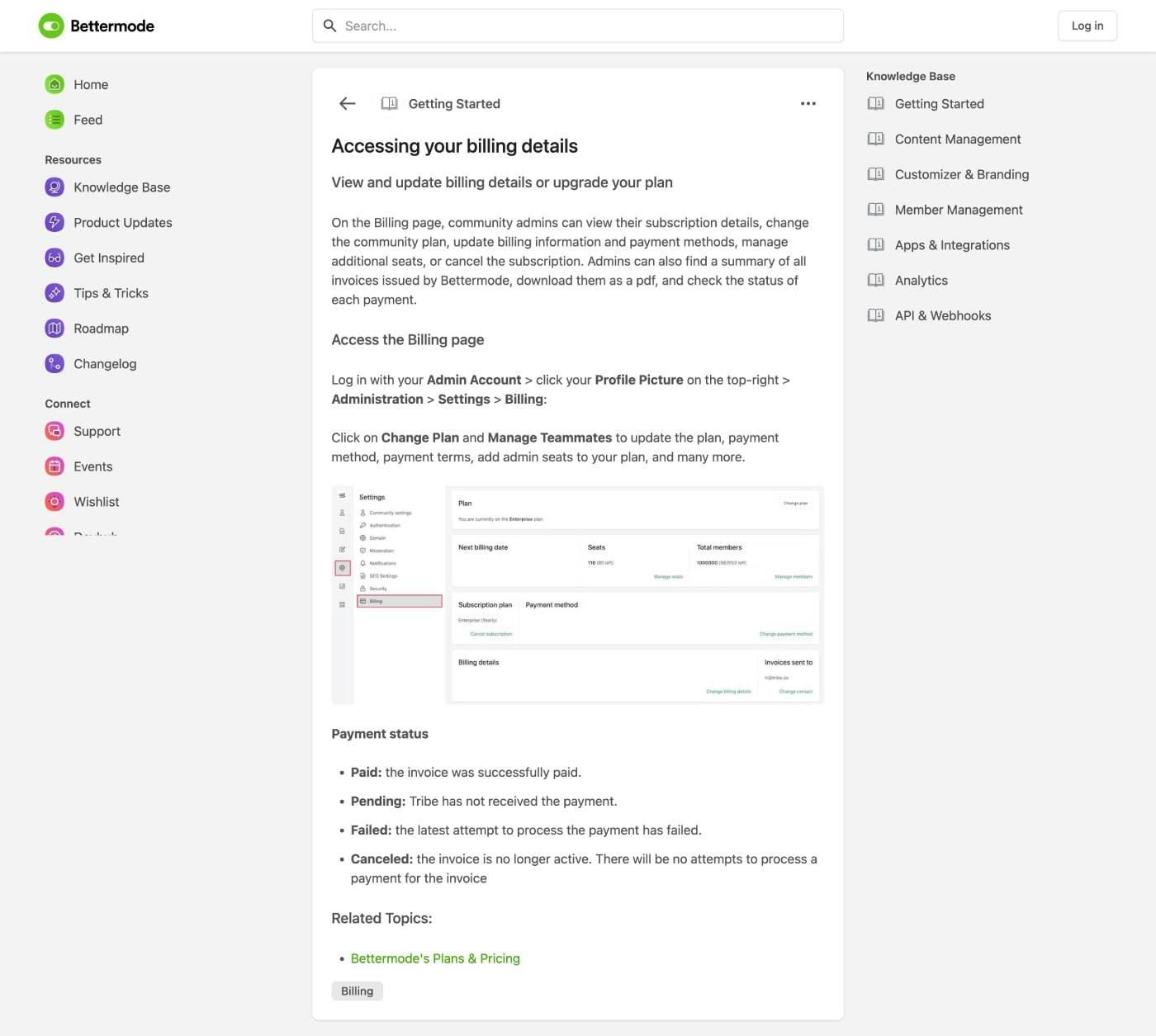Viewport: 1156px width, 1036px height.
Task: Click the 'Access the Billing page' heading
Action: [408, 339]
